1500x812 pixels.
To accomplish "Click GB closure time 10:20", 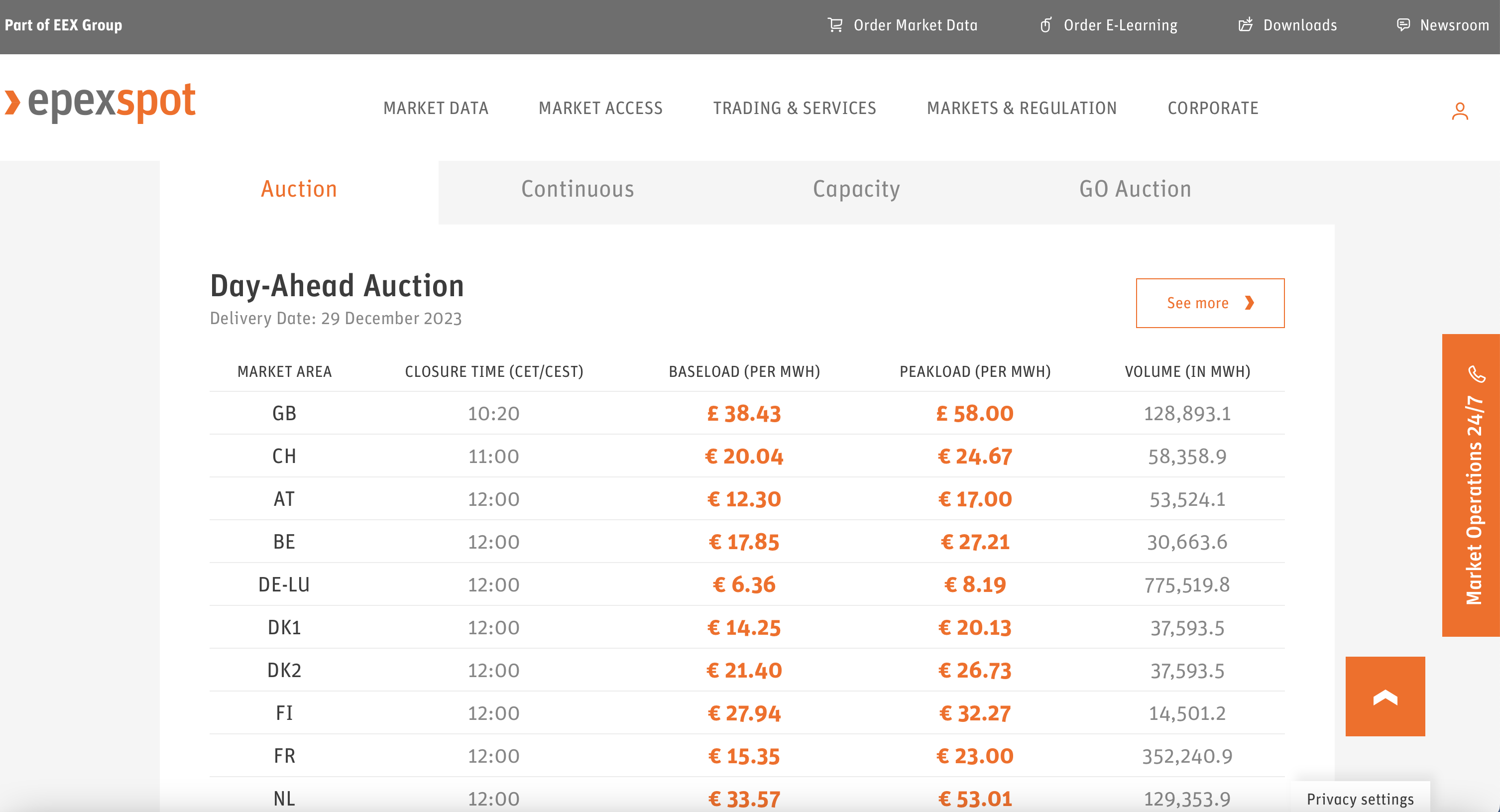I will (494, 414).
